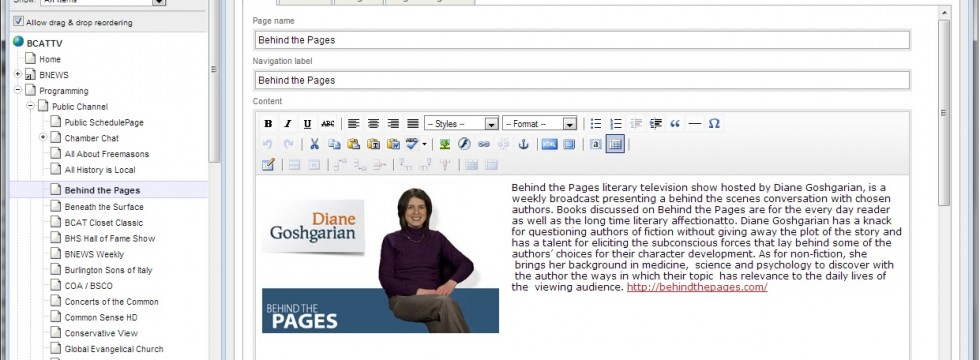The image size is (980, 360).
Task: Align text right
Action: [393, 124]
